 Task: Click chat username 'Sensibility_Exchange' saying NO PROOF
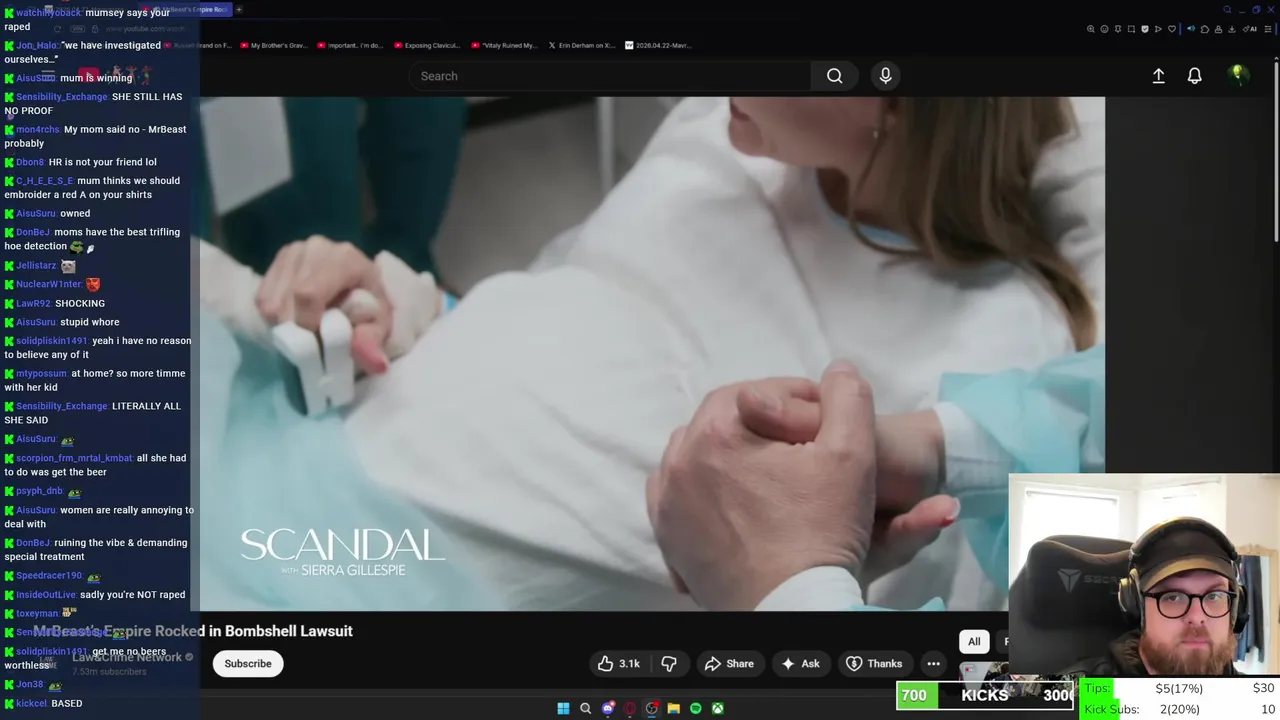62,97
